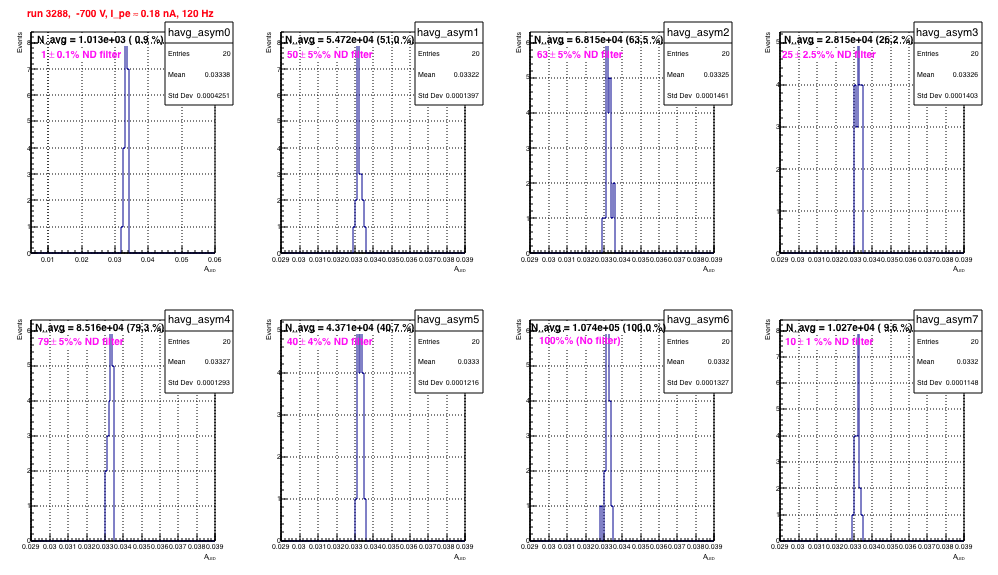Select the magenta 100%% (No filter) label
Screen dimensions: 998x575
point(580,341)
